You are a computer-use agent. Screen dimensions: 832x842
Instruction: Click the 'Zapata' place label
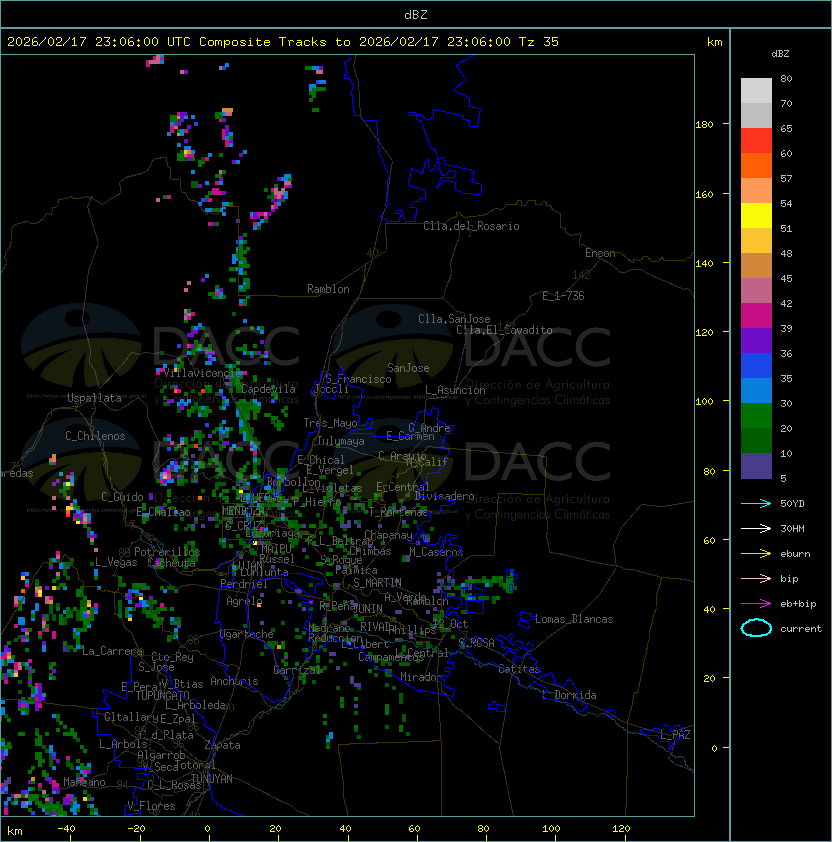pyautogui.click(x=222, y=745)
